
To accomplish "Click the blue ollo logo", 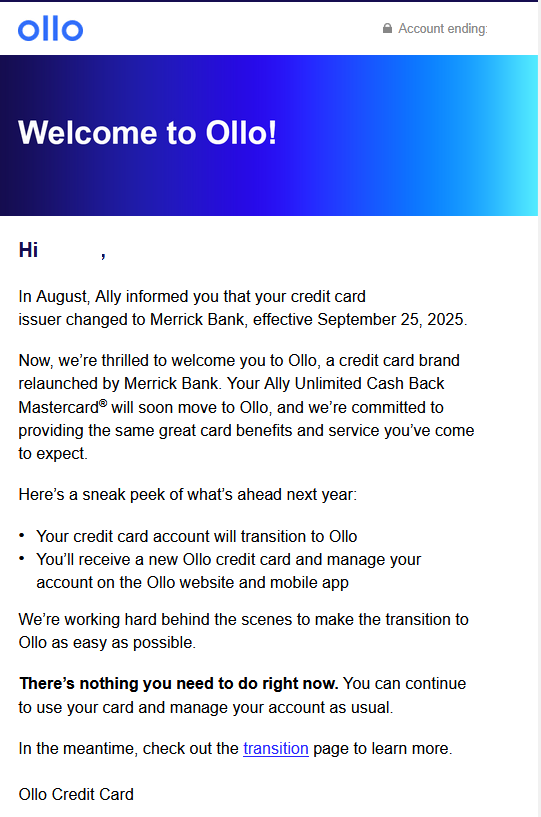I will tap(51, 29).
